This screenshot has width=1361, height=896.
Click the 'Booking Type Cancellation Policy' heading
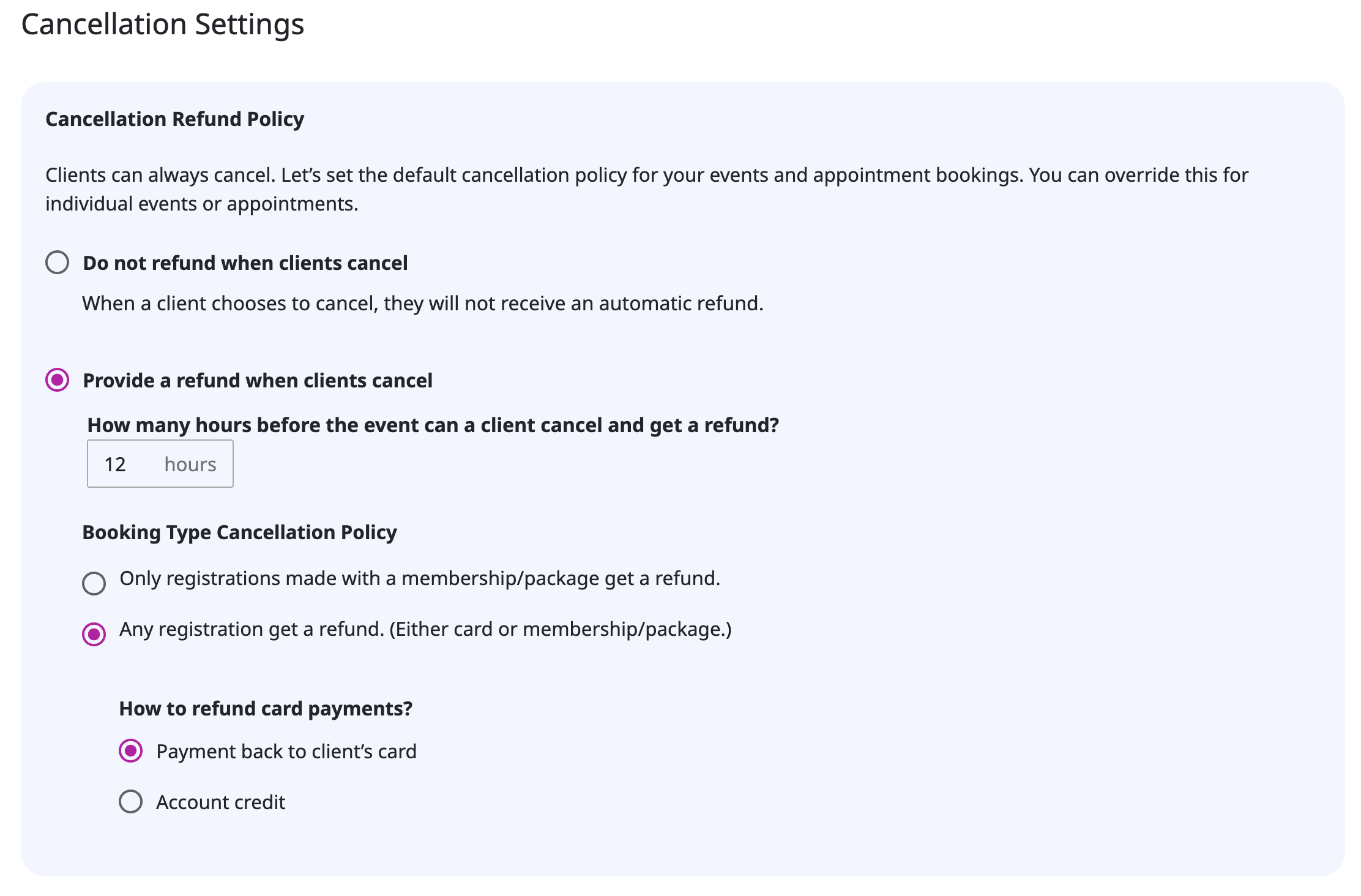point(239,532)
